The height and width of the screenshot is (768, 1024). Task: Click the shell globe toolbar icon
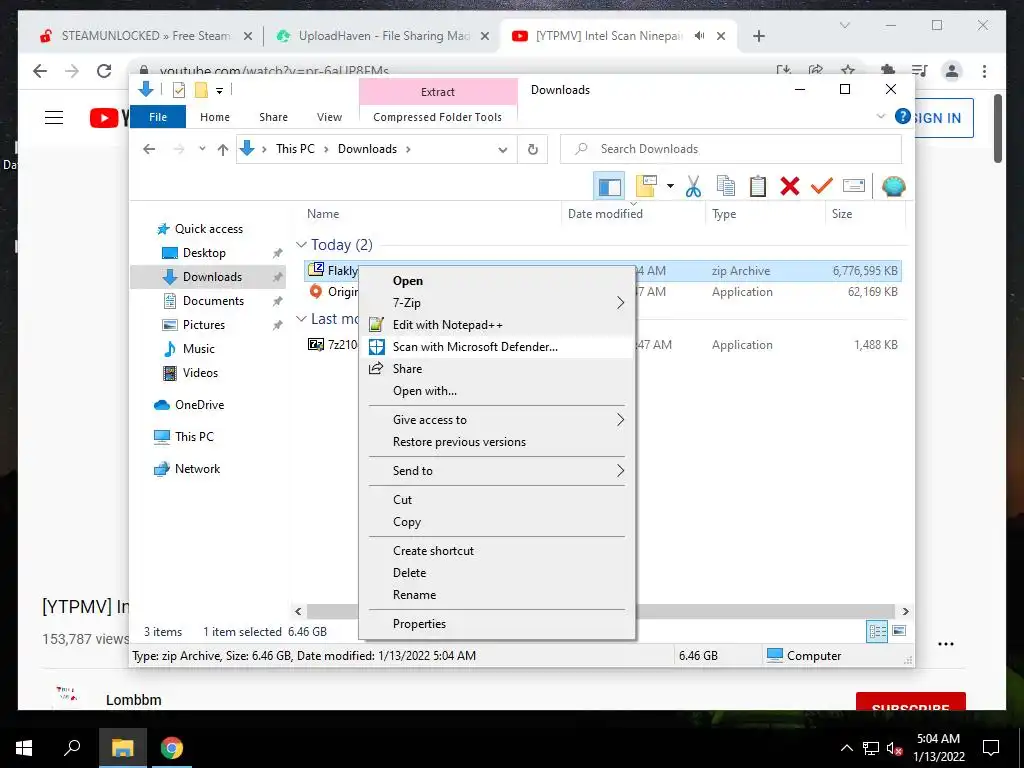pos(893,187)
